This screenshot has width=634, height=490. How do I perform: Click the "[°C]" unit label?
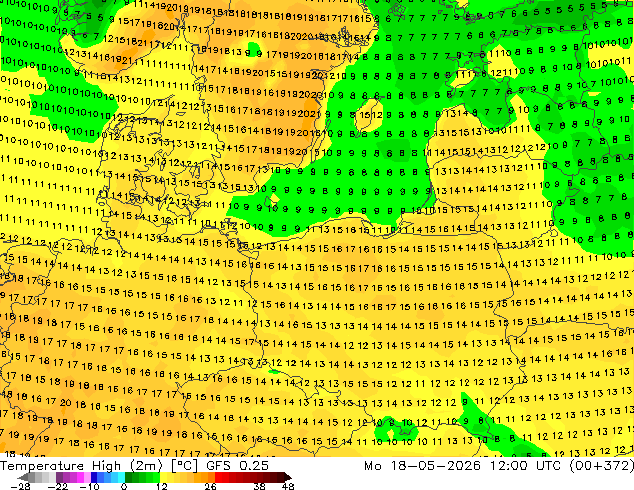[184, 466]
